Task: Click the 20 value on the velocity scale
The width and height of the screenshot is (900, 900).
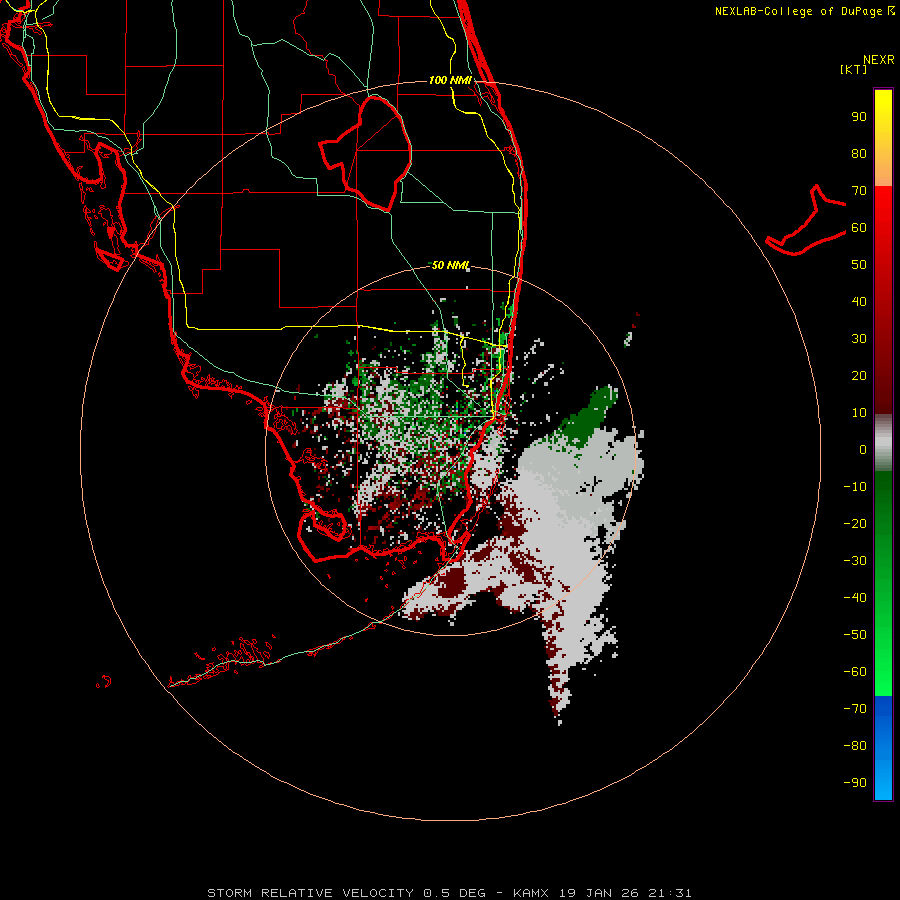Action: (859, 376)
